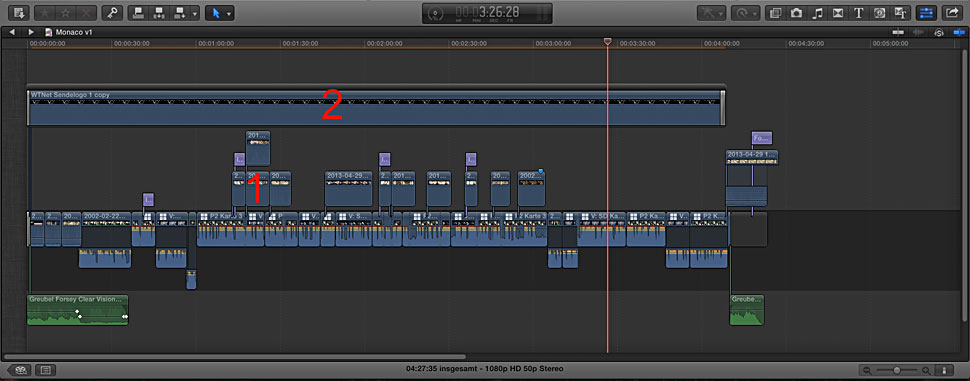Toggle skimming in the timeline
970x381 pixels.
click(x=898, y=32)
